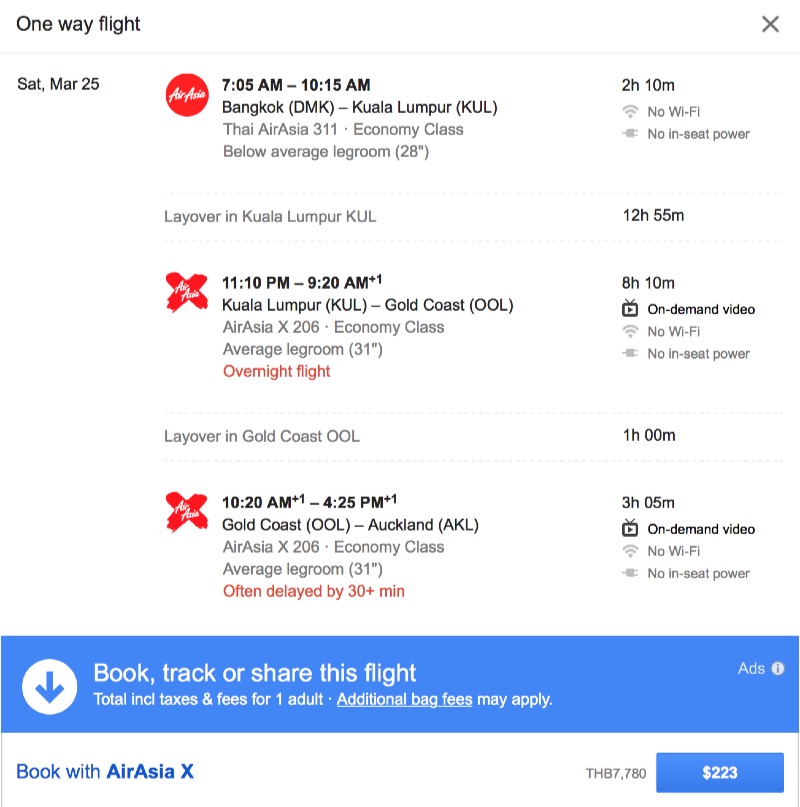This screenshot has height=807, width=800.
Task: Click the info icon next to Ads
Action: point(778,667)
